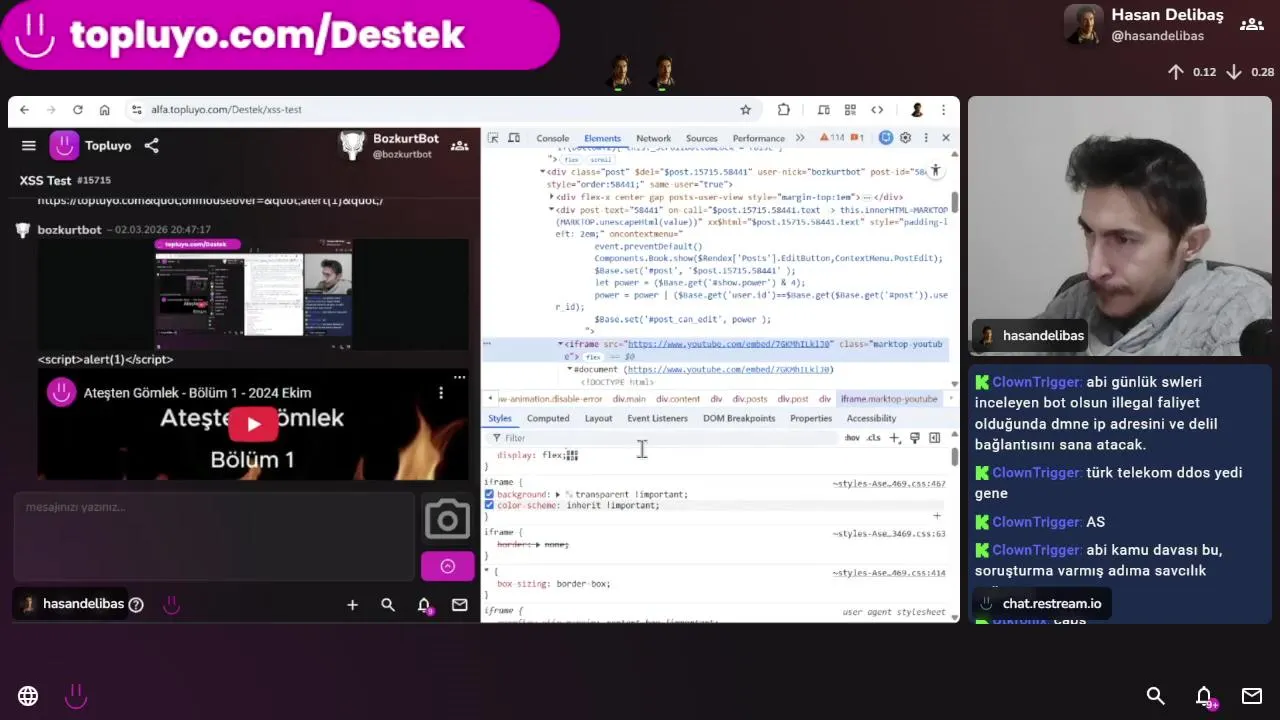Bookmark the page with the star icon
This screenshot has height=720, width=1280.
click(745, 110)
